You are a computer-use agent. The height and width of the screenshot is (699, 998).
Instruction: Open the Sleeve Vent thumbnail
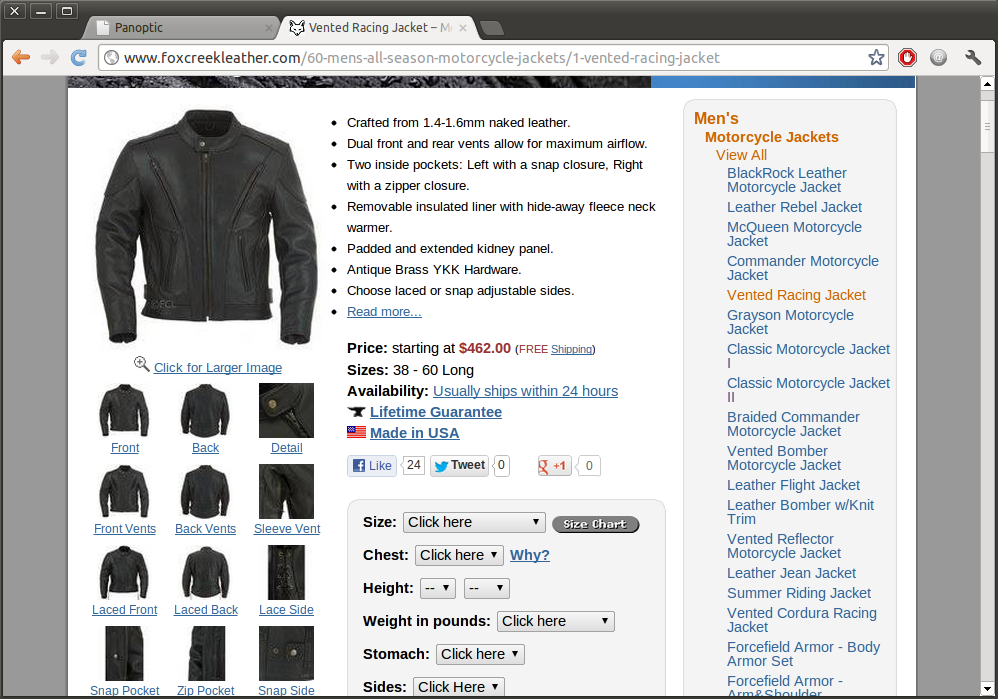(286, 491)
